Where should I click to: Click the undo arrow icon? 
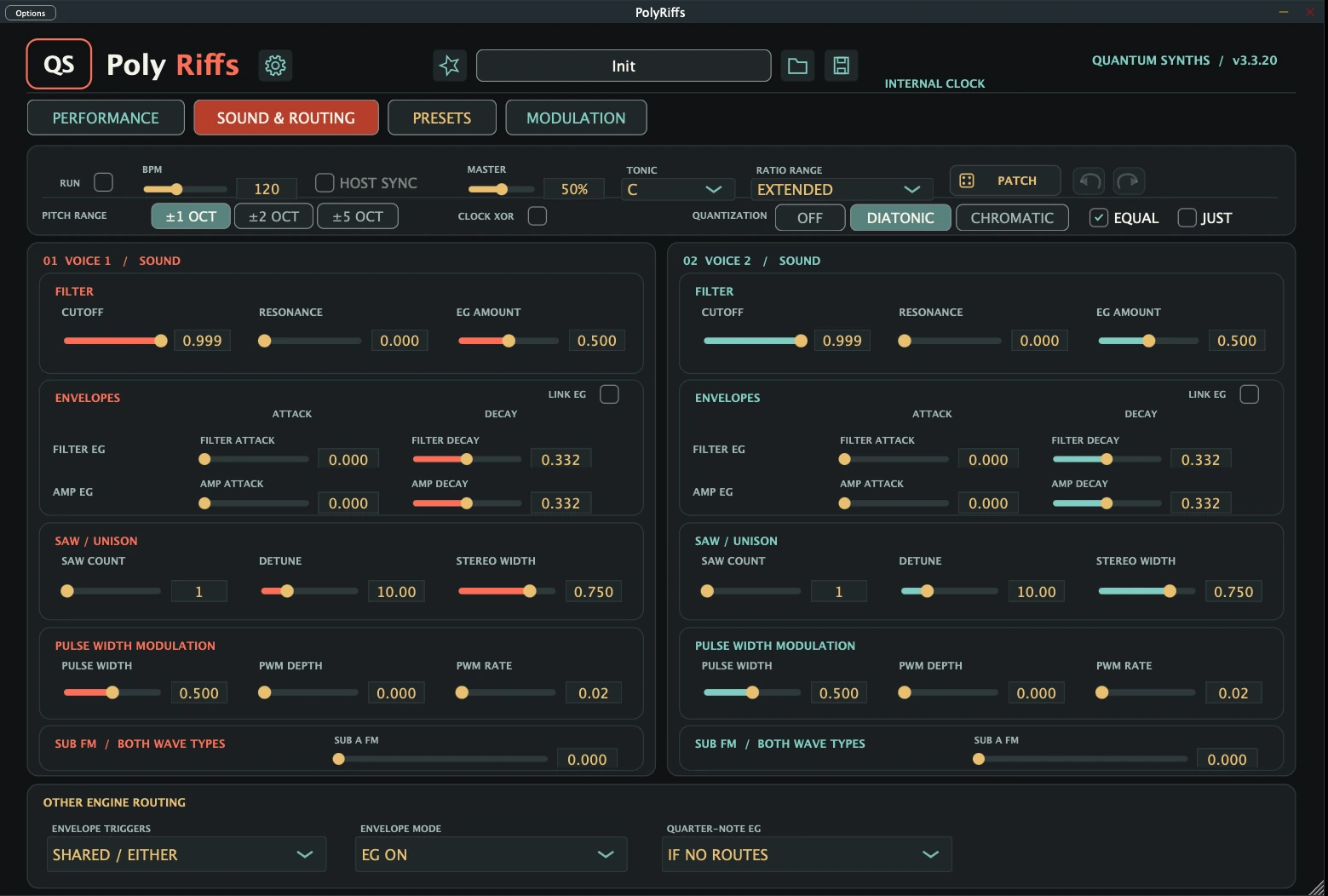tap(1089, 181)
